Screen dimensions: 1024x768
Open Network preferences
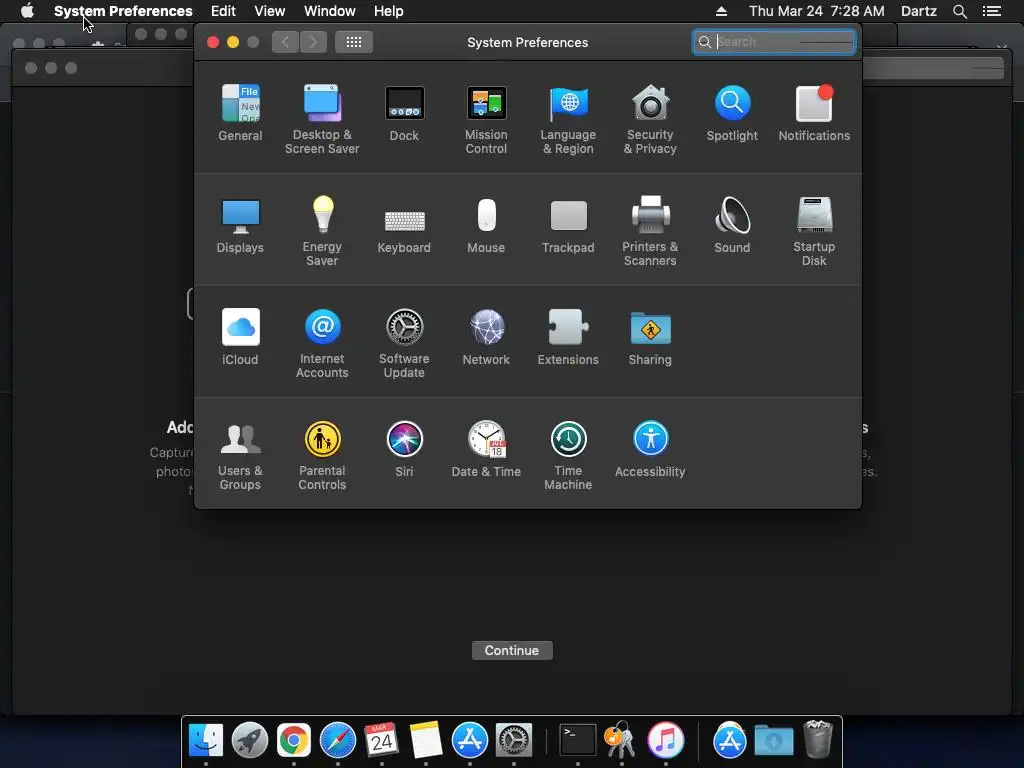click(x=486, y=337)
